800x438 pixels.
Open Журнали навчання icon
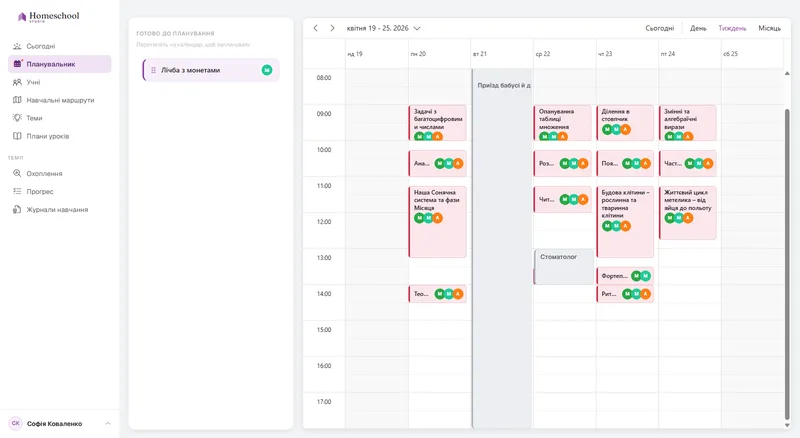point(17,209)
